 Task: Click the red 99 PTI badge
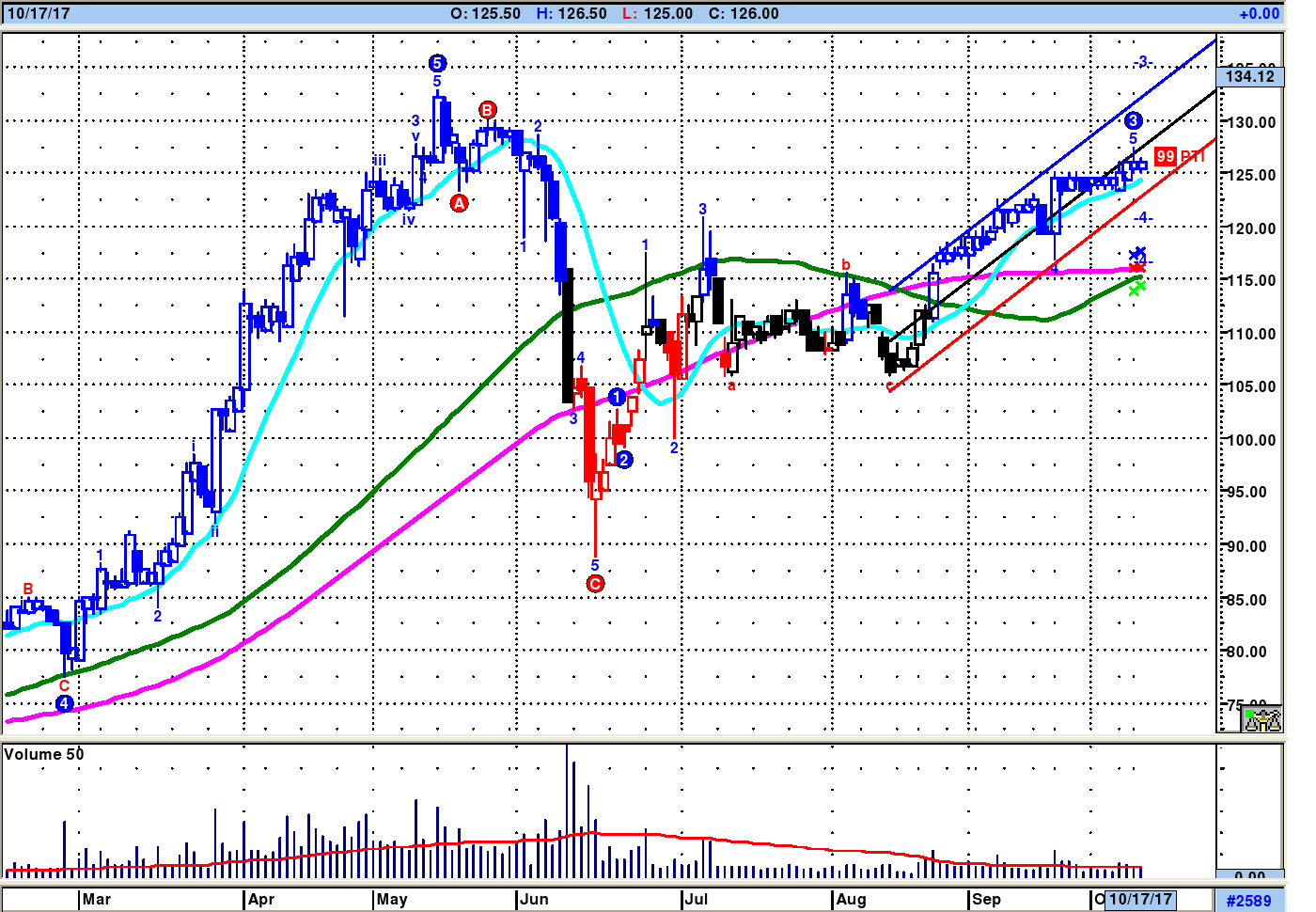[x=1166, y=156]
